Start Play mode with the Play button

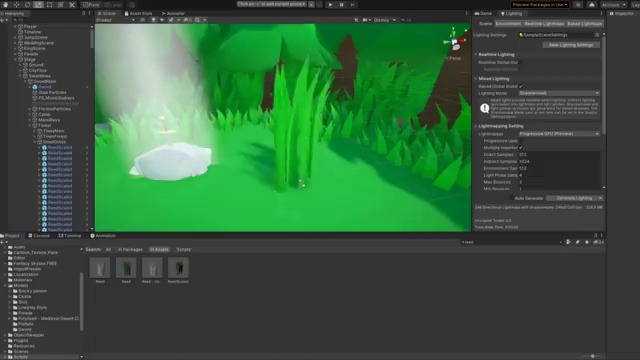[330, 5]
